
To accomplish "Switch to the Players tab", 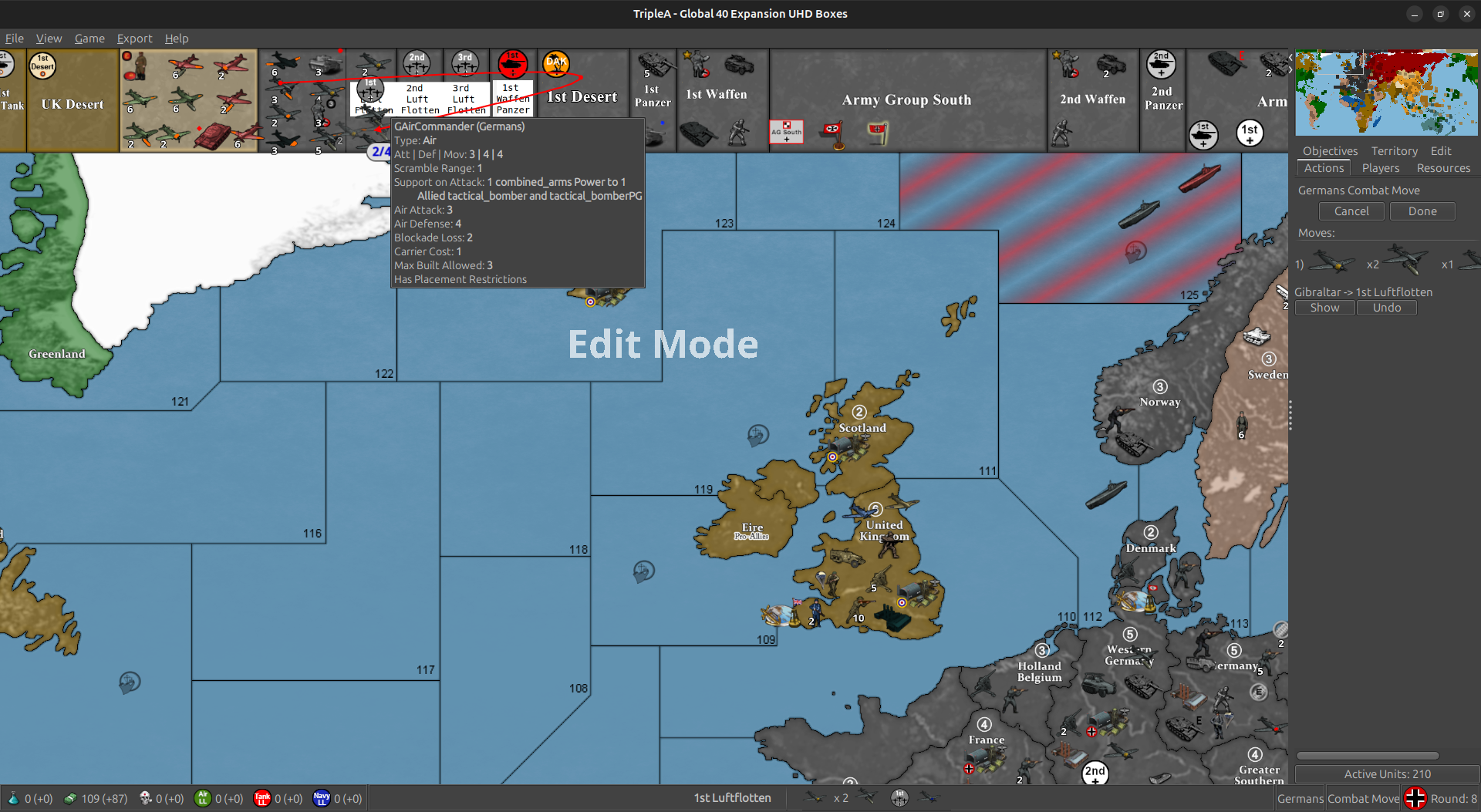I will (x=1381, y=168).
